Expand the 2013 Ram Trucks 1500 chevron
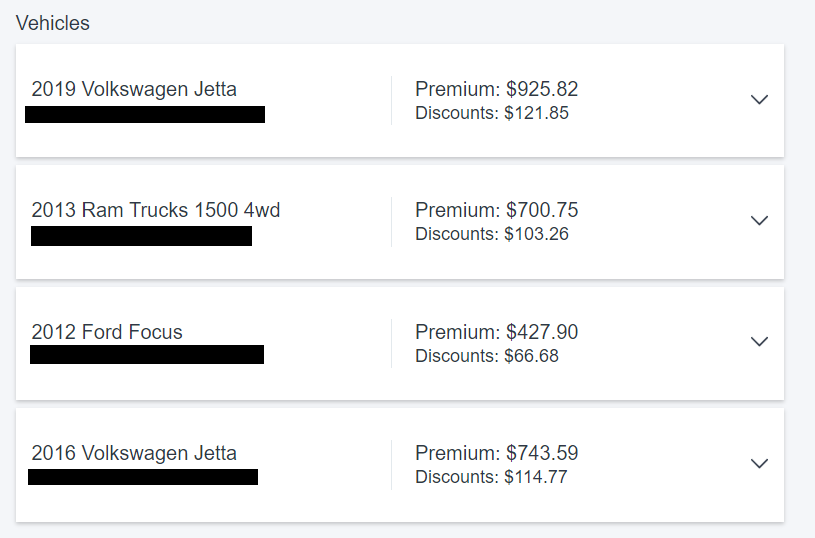The height and width of the screenshot is (538, 815). tap(759, 220)
